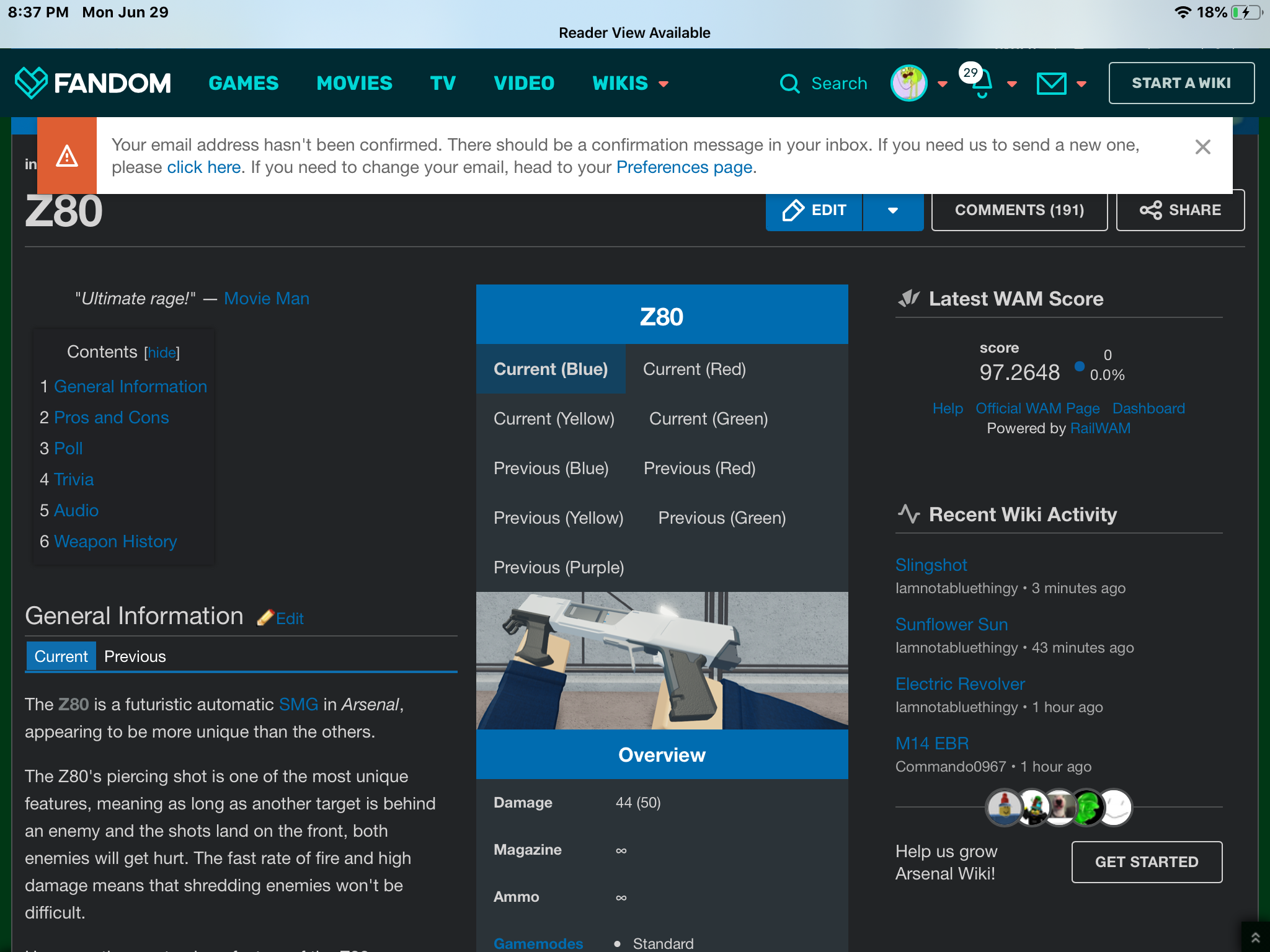Switch infobox to Previous (Purple) tab
Image resolution: width=1270 pixels, height=952 pixels.
click(558, 567)
